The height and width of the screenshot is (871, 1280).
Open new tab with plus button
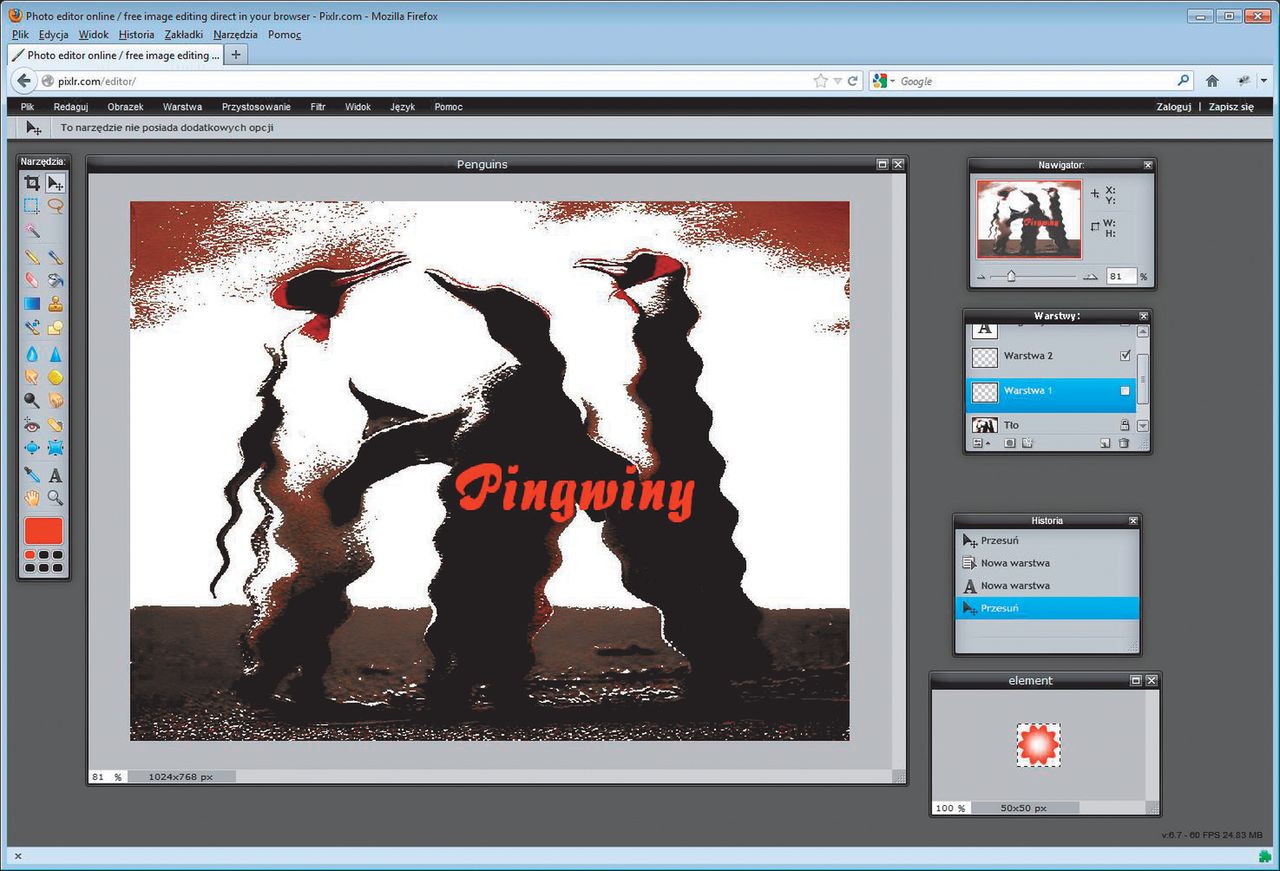236,55
